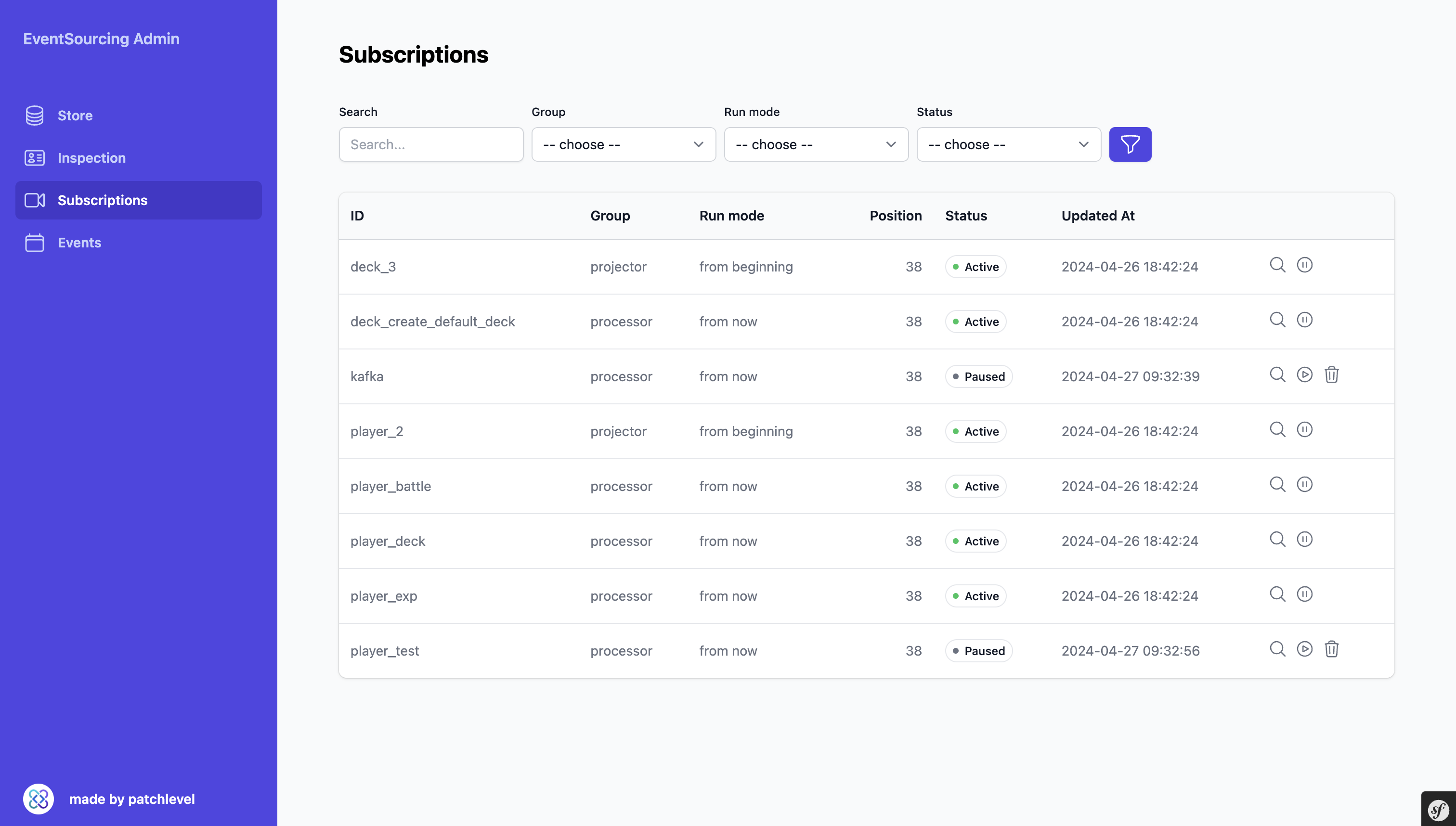Focus the Search input field
Image resolution: width=1456 pixels, height=826 pixels.
[x=430, y=144]
